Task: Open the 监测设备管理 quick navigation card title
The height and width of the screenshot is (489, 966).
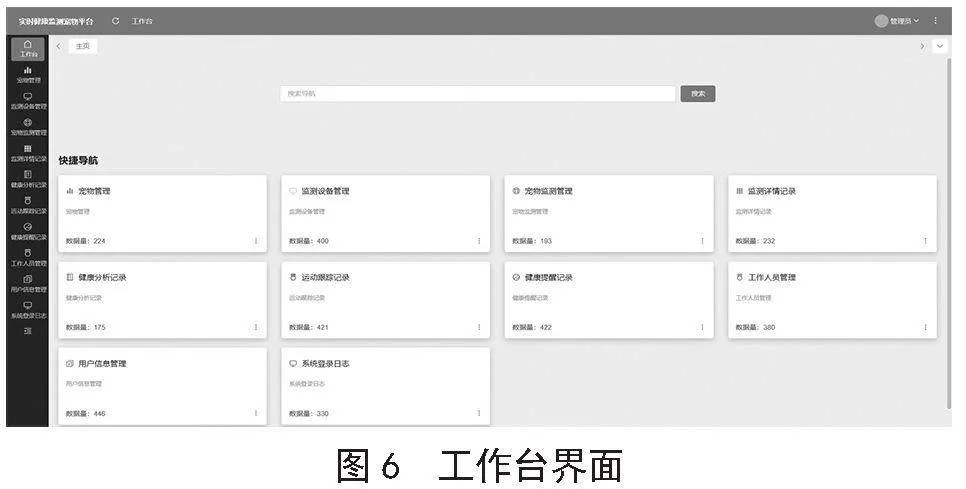Action: tap(325, 191)
